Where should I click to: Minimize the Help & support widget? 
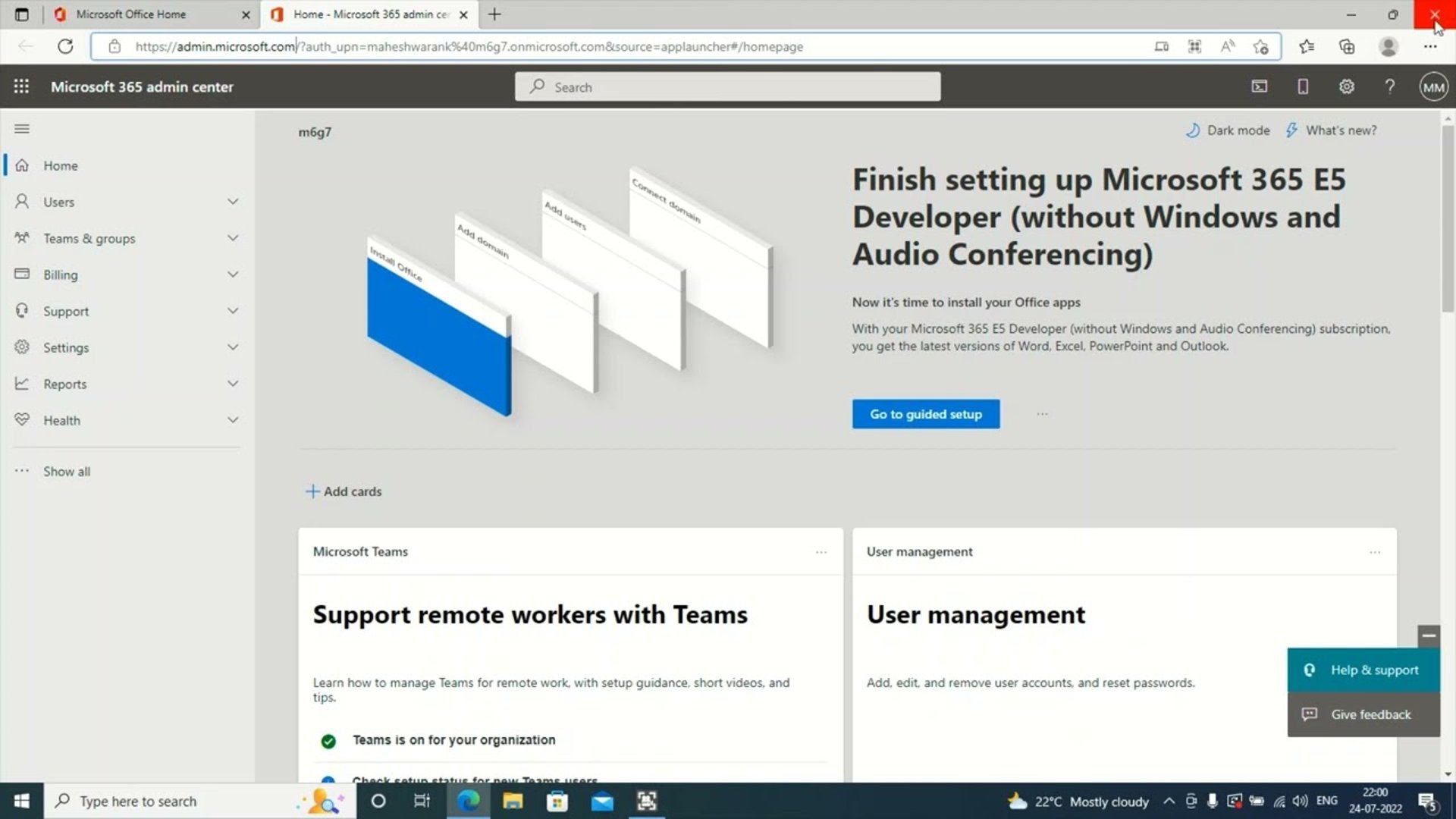[1429, 635]
